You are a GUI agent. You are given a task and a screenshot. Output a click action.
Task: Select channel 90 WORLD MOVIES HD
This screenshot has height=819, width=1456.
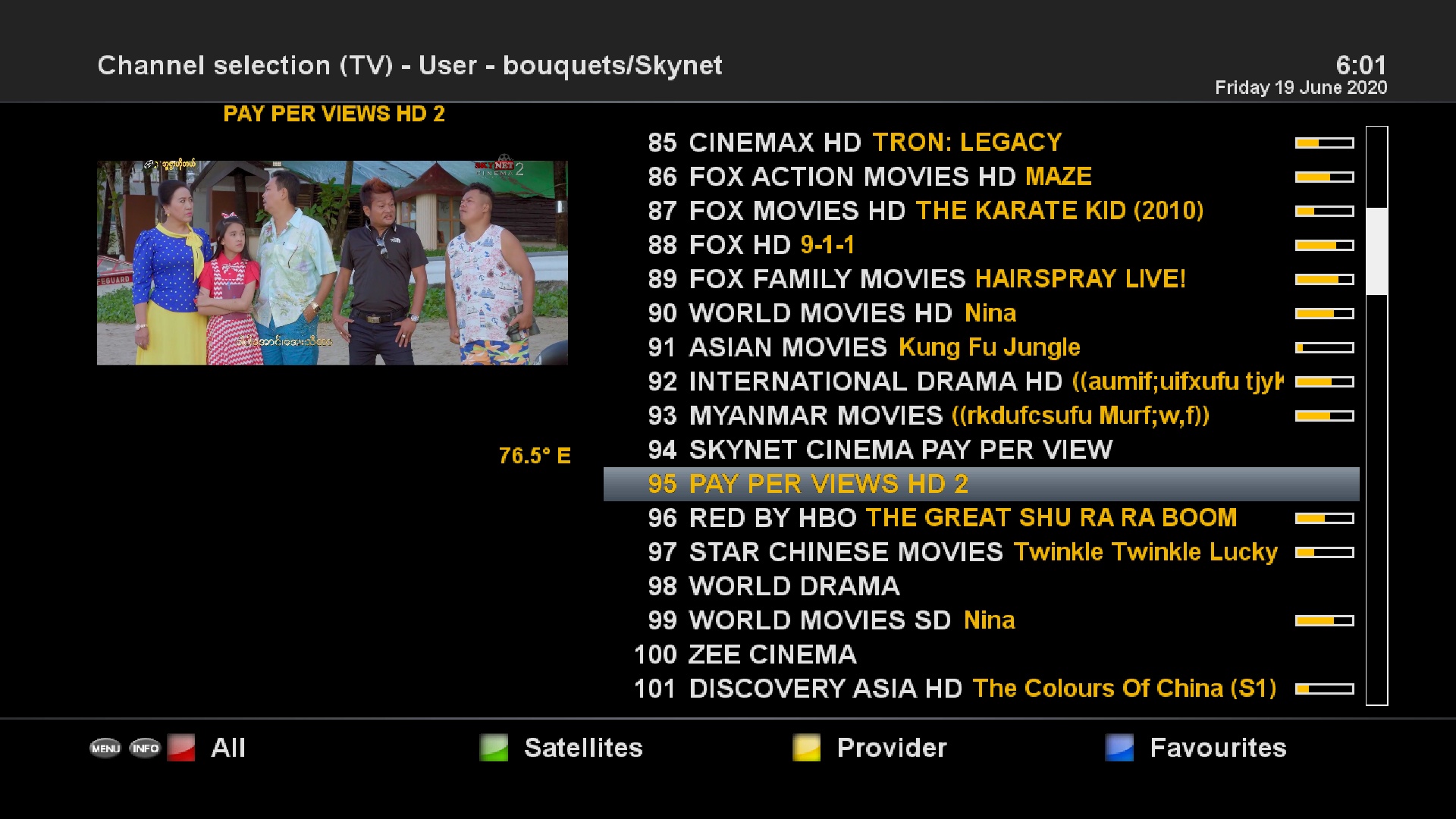(x=981, y=313)
